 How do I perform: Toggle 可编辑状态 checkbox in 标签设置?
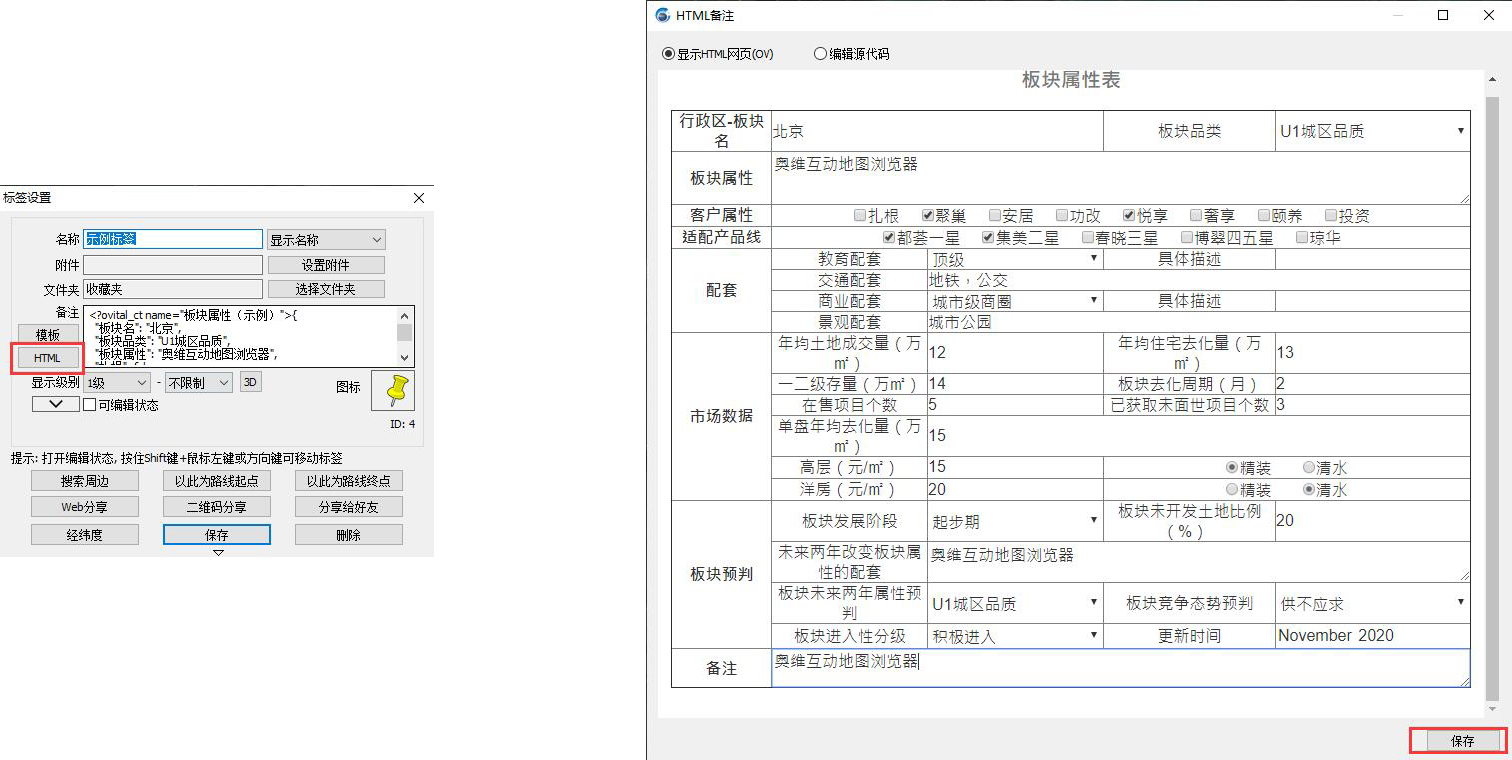pyautogui.click(x=89, y=405)
